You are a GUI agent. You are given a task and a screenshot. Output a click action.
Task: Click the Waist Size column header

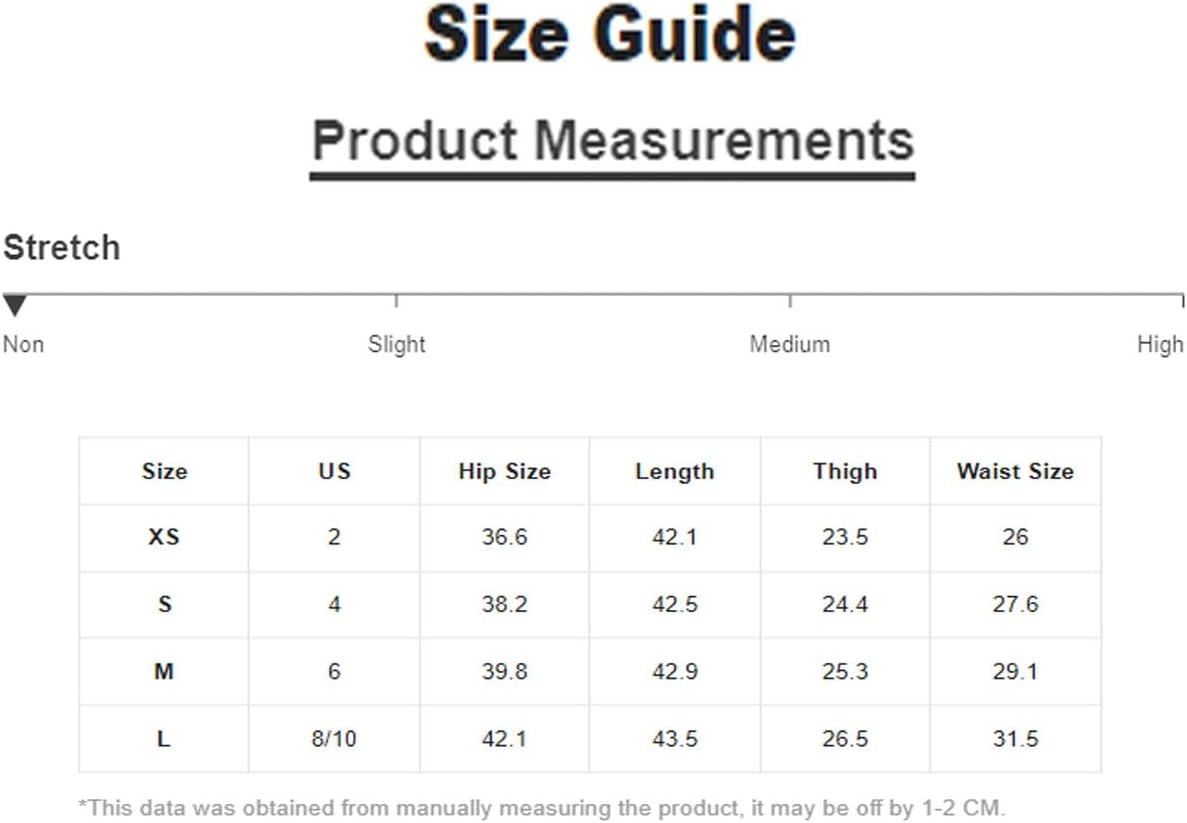[x=1015, y=471]
